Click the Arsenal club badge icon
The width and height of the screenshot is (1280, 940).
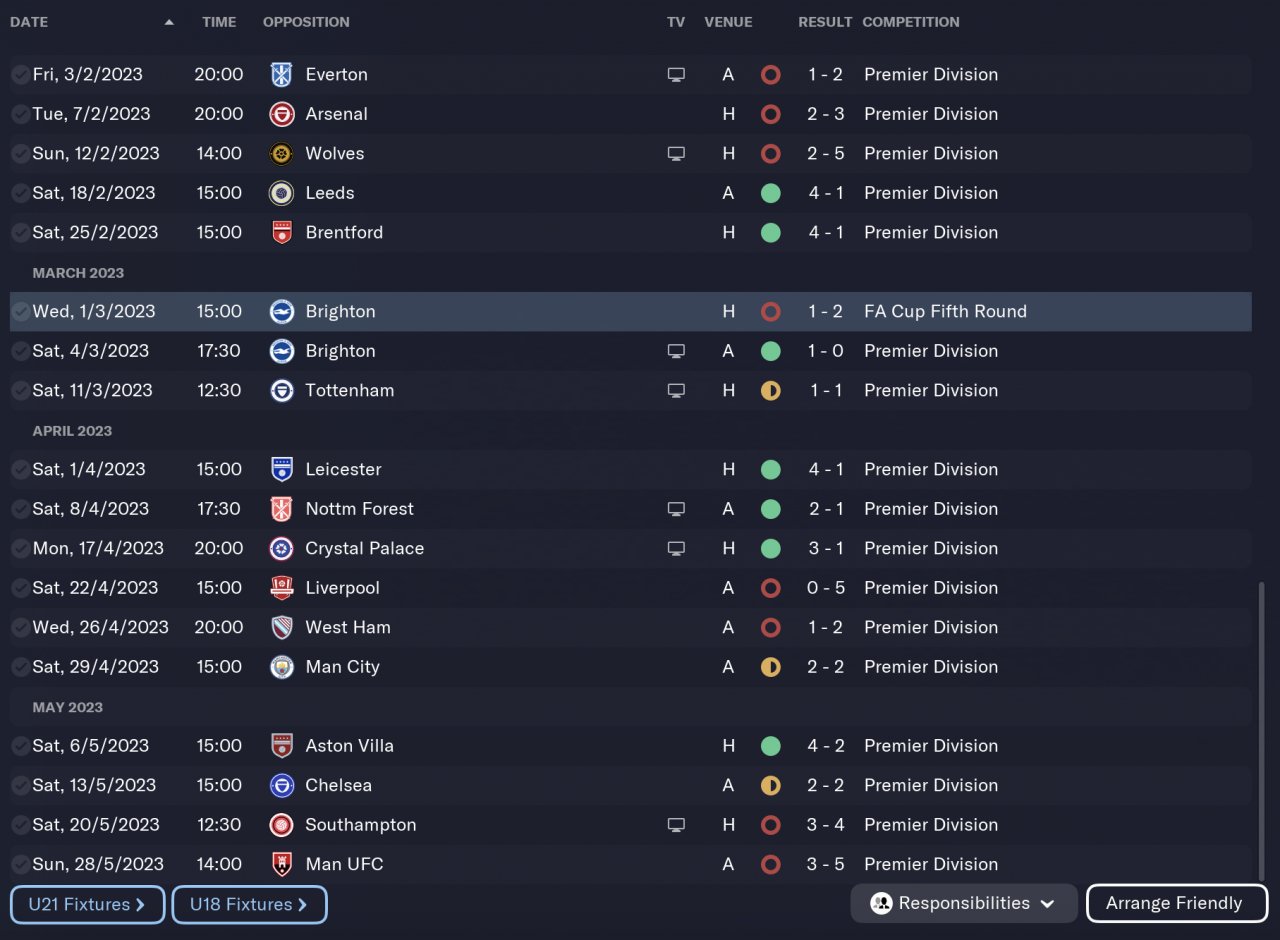point(282,114)
